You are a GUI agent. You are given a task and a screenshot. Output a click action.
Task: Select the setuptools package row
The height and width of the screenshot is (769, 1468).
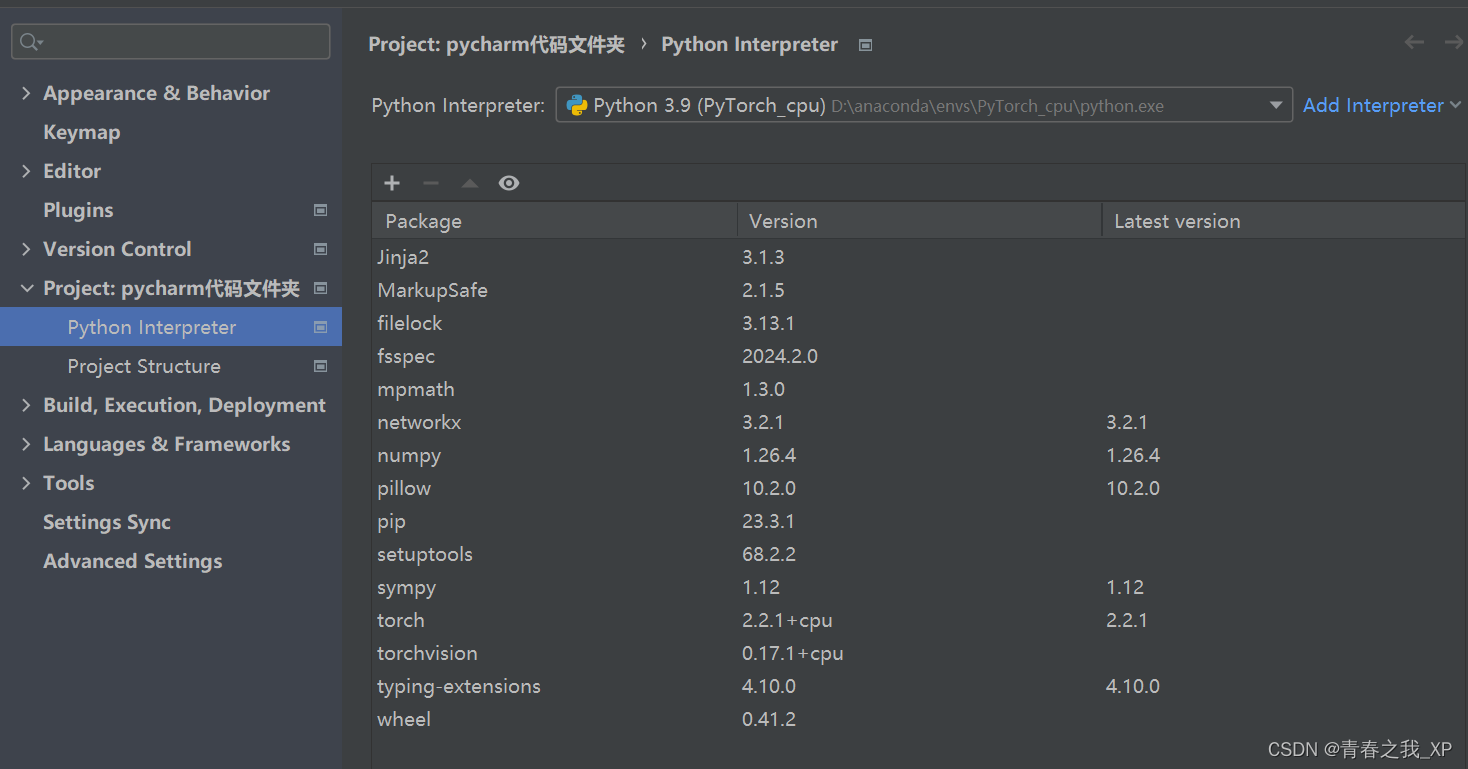918,554
